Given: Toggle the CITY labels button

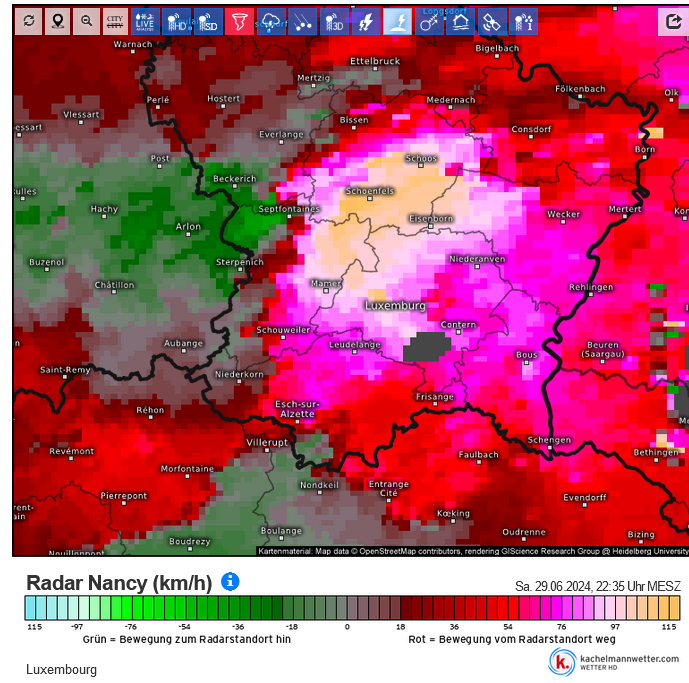Looking at the screenshot, I should click(115, 21).
